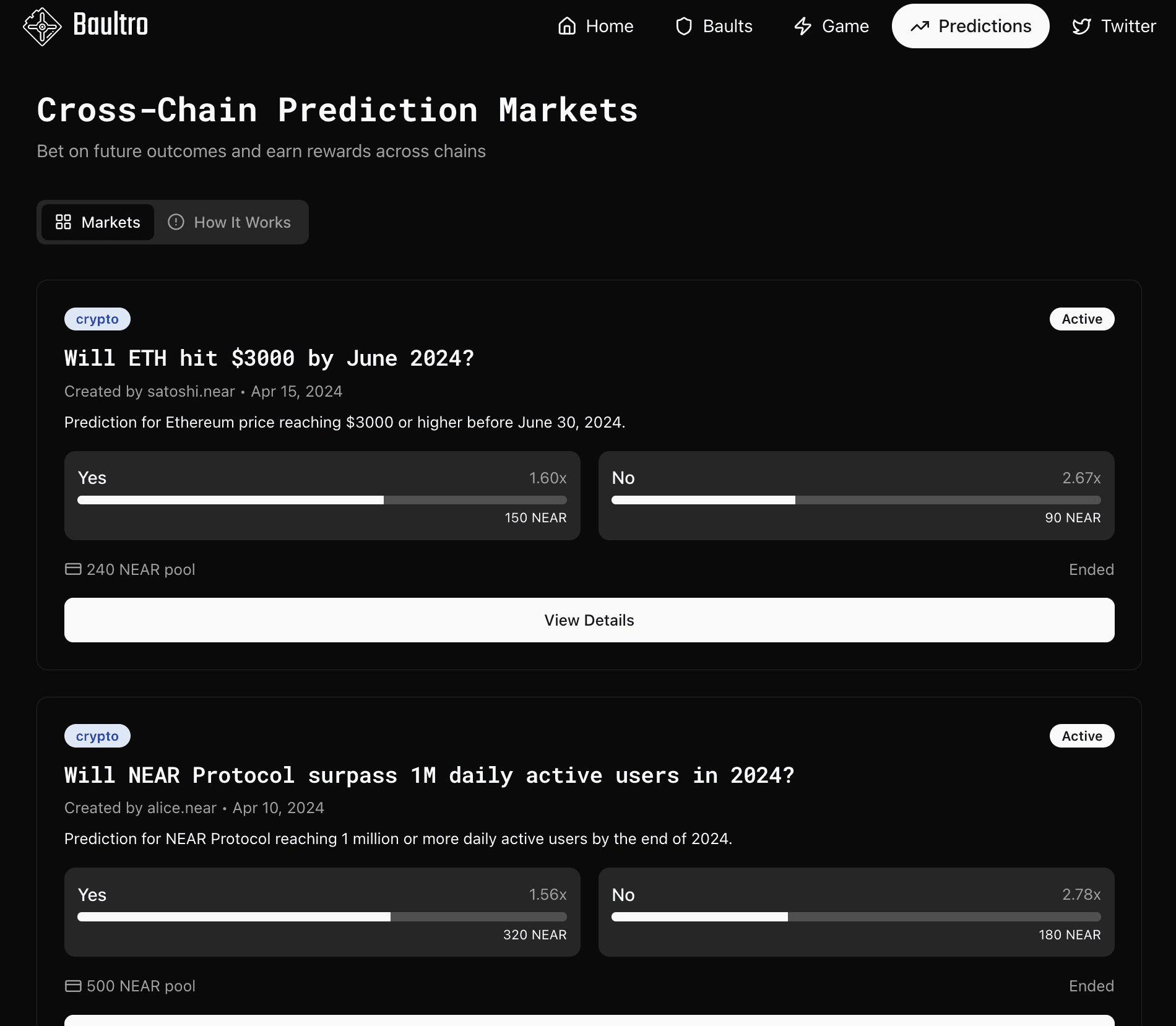This screenshot has height=1026, width=1176.
Task: Select the Yes option for ETH prediction
Action: 322,495
